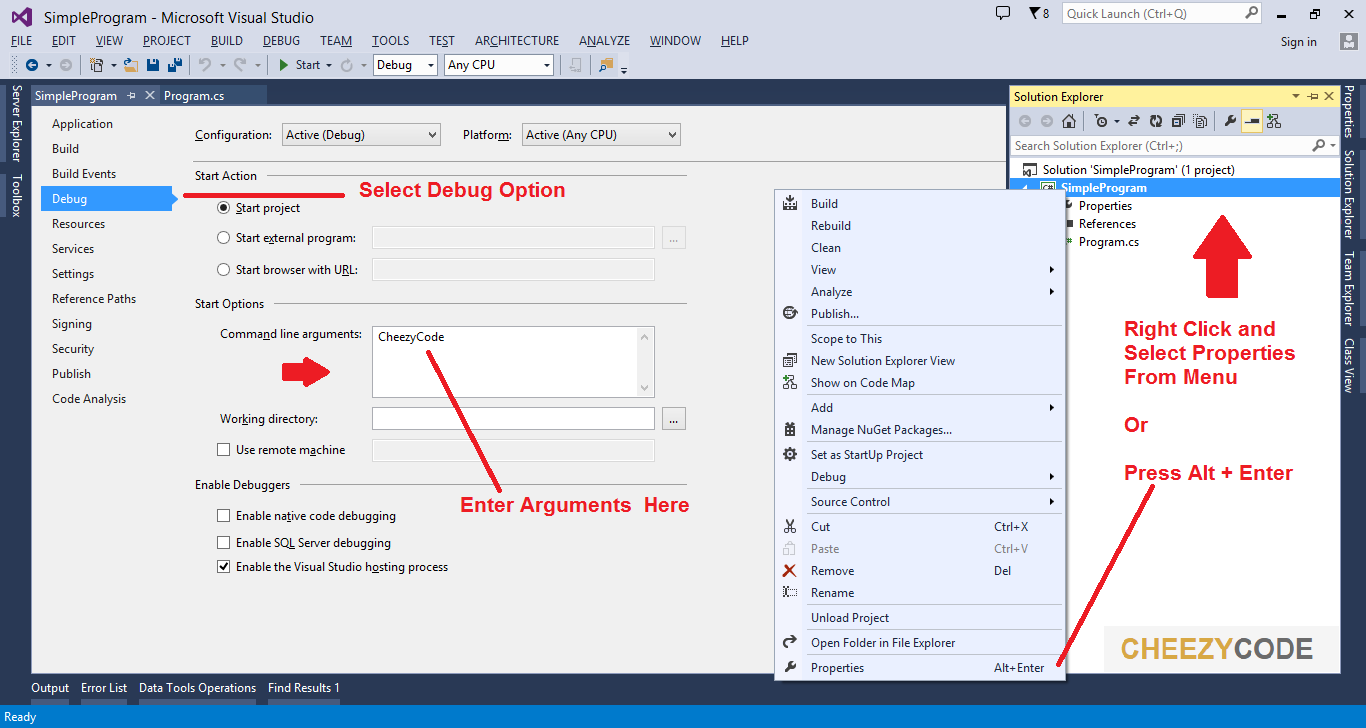Click the Find in Files toolbar icon
Image resolution: width=1366 pixels, height=728 pixels.
pyautogui.click(x=605, y=65)
